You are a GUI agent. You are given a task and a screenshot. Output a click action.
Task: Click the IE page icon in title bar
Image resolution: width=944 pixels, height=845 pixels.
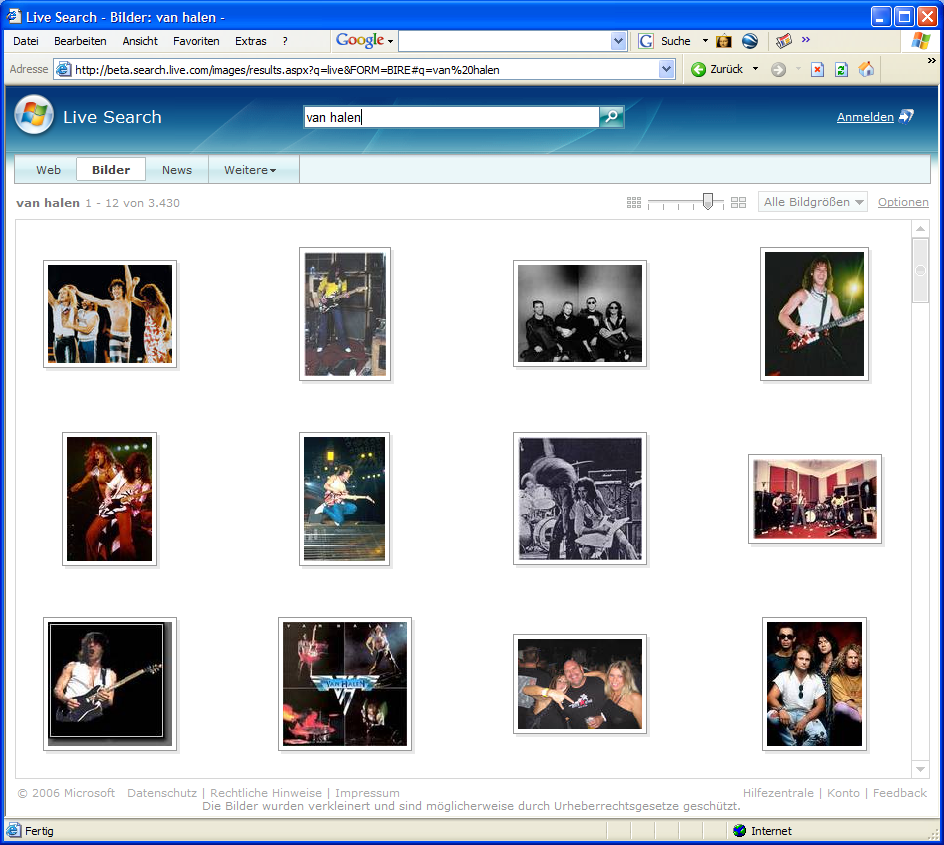coord(14,17)
